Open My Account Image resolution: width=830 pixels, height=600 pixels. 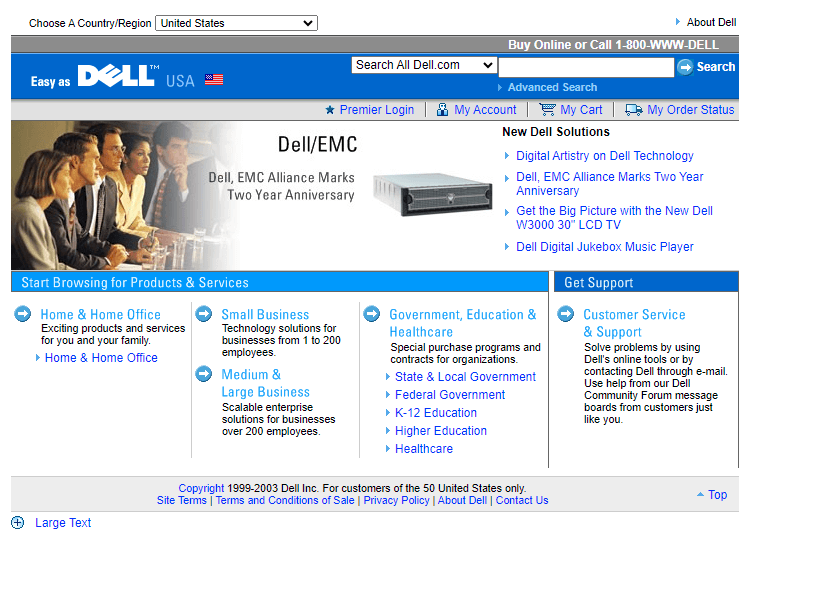(x=485, y=110)
